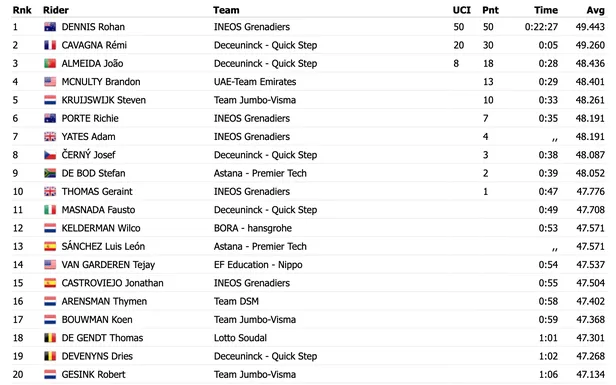Click the South African flag beside DE BOD Stefan
This screenshot has width=616, height=385.
pyautogui.click(x=50, y=173)
